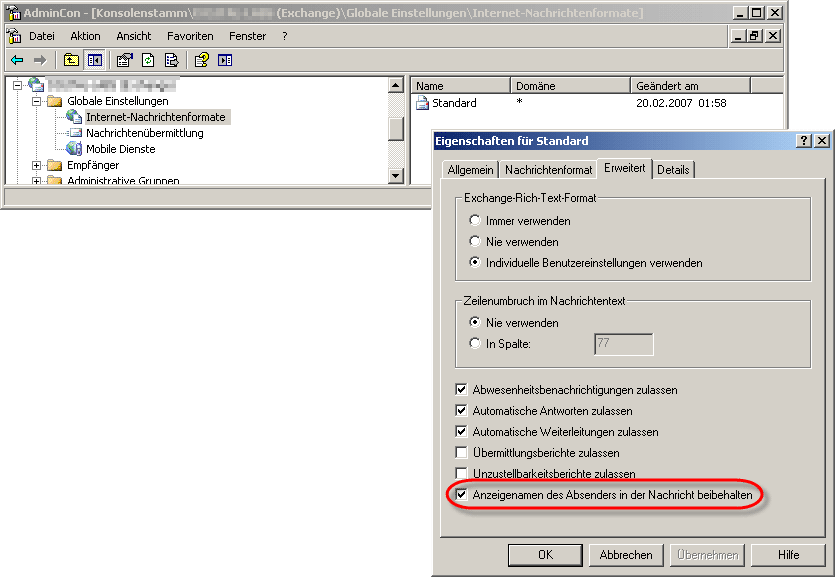The image size is (835, 577).
Task: Click the tree pane vertical scrollbar thumb
Action: pyautogui.click(x=396, y=129)
